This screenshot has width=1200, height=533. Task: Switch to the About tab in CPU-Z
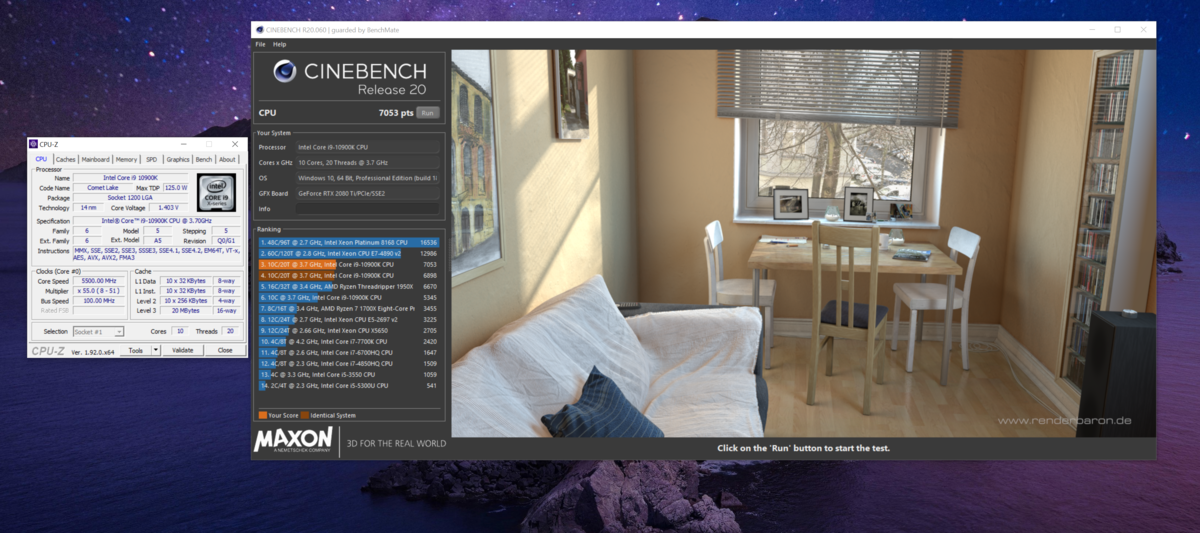(227, 159)
